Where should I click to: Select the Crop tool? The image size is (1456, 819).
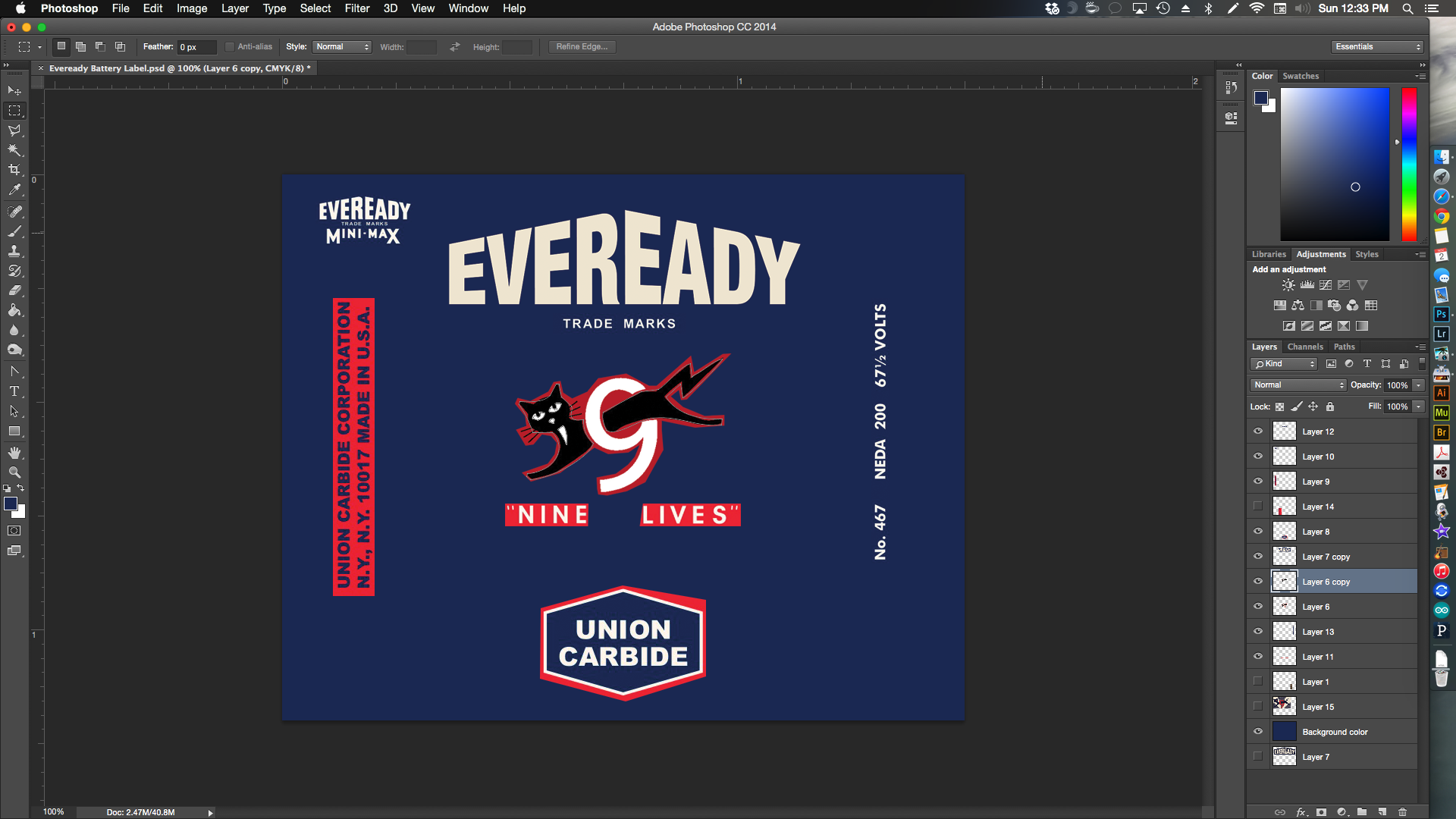tap(14, 170)
